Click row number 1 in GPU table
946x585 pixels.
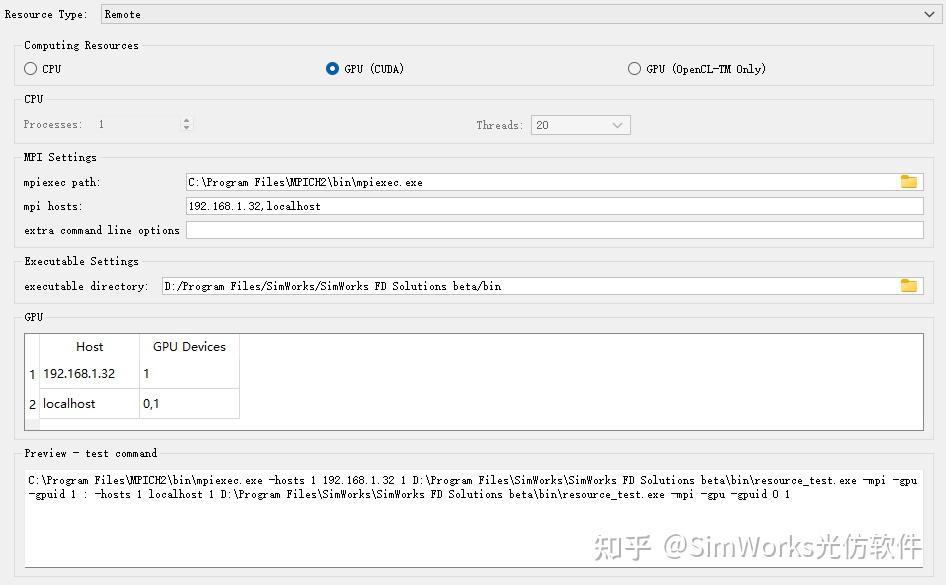pos(31,374)
